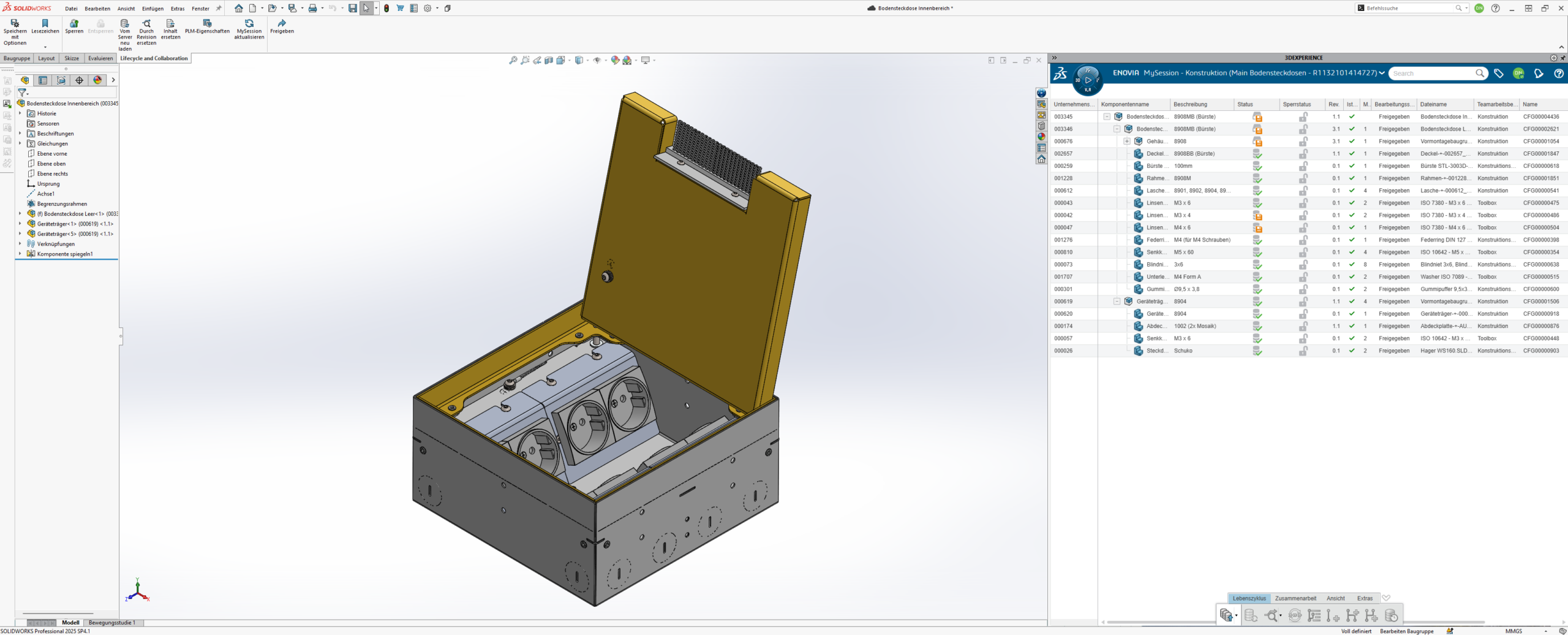
Task: Collapse the Geräteträg... row 000619
Action: pyautogui.click(x=1117, y=302)
